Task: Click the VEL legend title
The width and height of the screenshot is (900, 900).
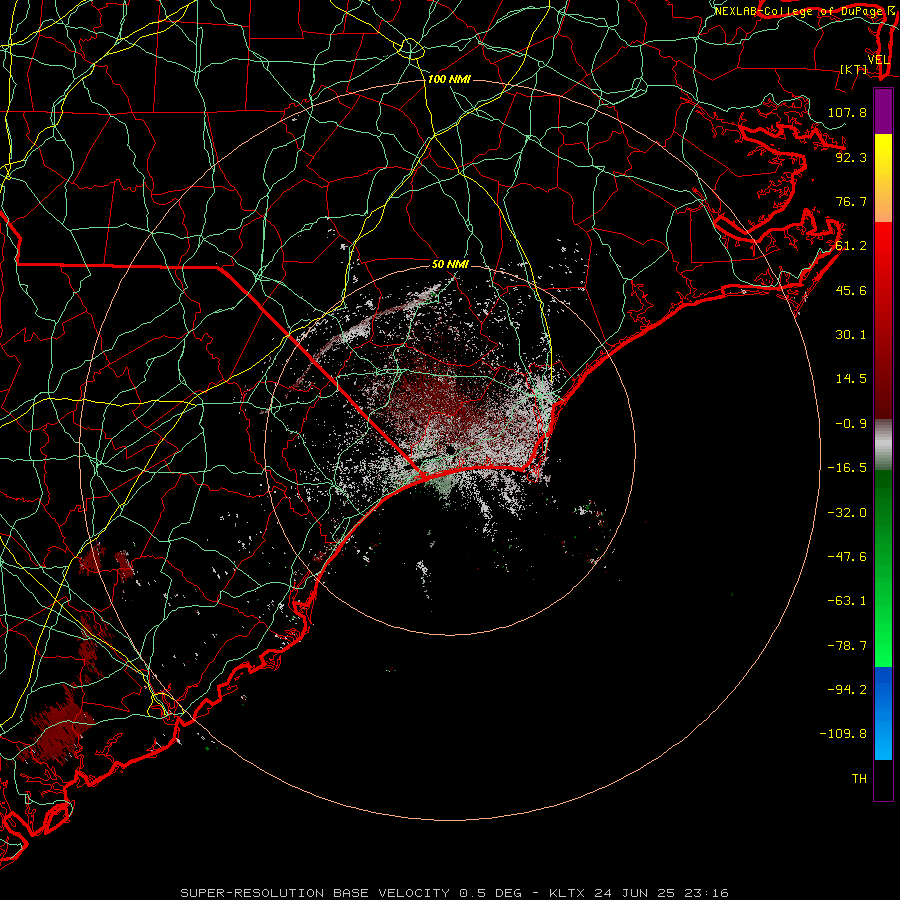Action: click(x=878, y=60)
